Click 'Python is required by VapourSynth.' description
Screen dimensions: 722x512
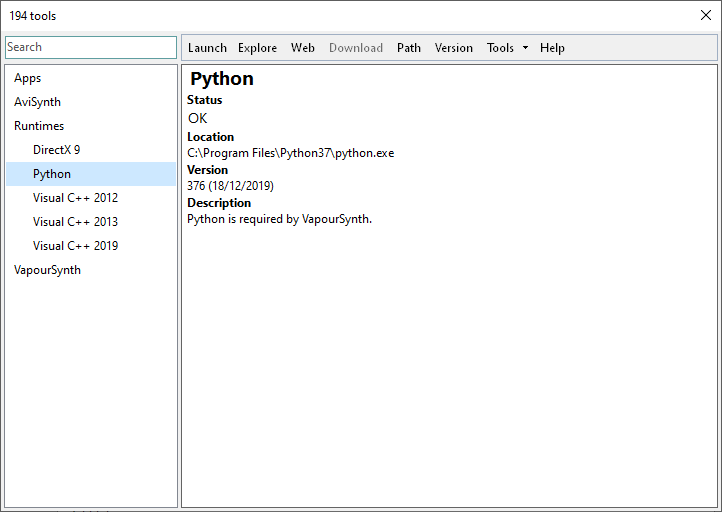click(279, 219)
